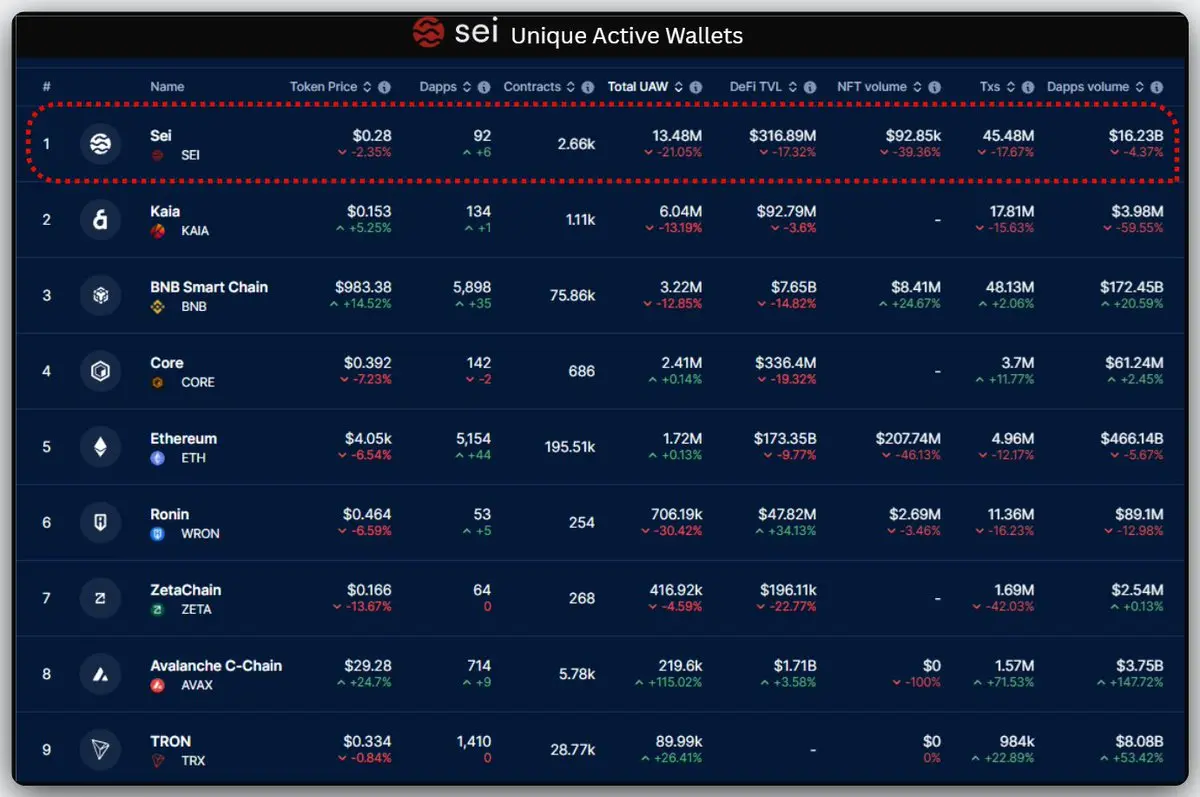The image size is (1200, 797).
Task: Click the Ronin chain name
Action: tap(169, 514)
